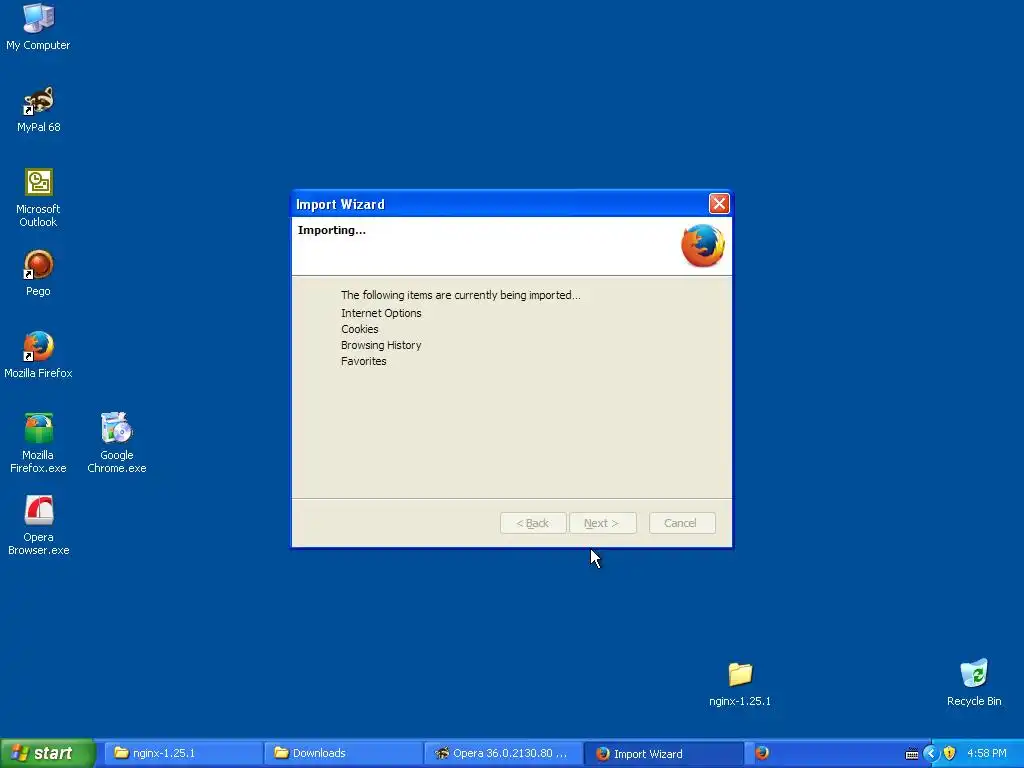Close the Import Wizard dialog
Image resolution: width=1024 pixels, height=768 pixels.
tap(719, 204)
